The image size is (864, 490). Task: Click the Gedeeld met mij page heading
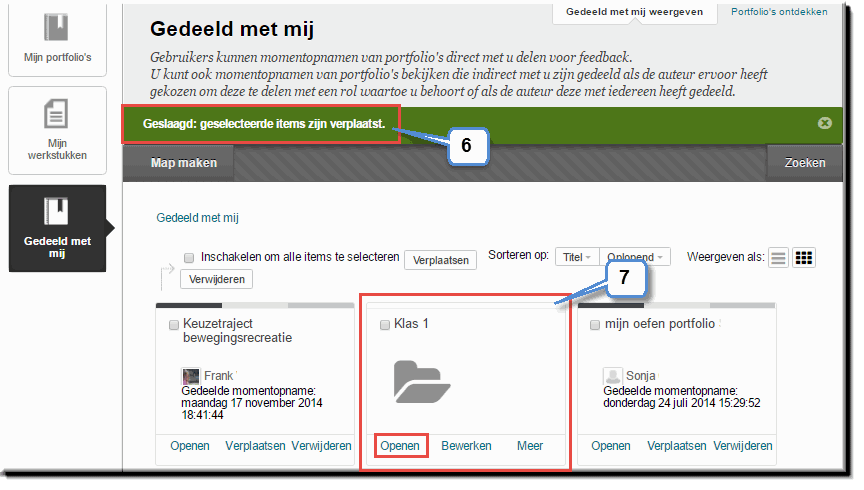click(x=232, y=29)
